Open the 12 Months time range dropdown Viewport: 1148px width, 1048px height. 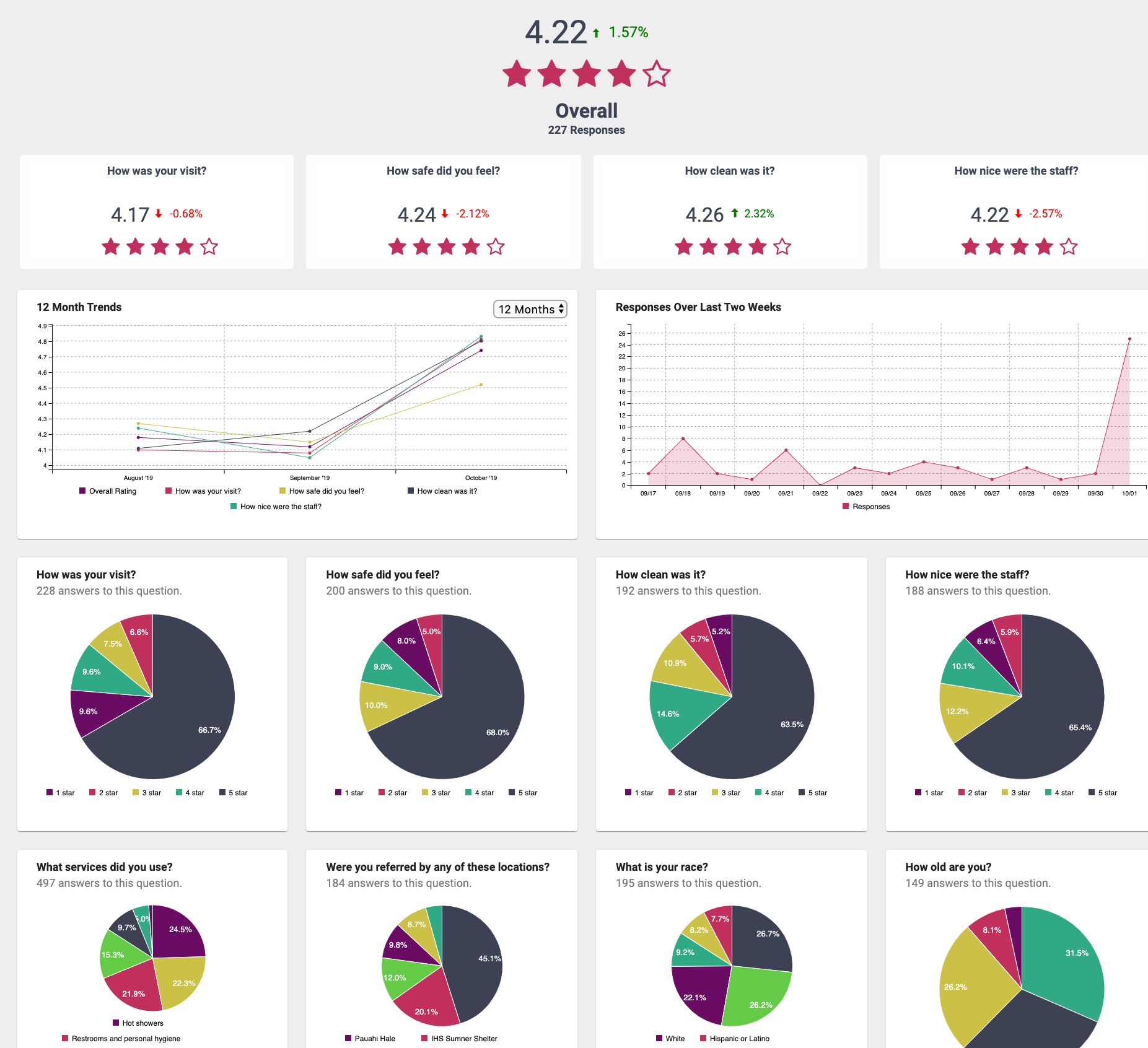(x=529, y=308)
